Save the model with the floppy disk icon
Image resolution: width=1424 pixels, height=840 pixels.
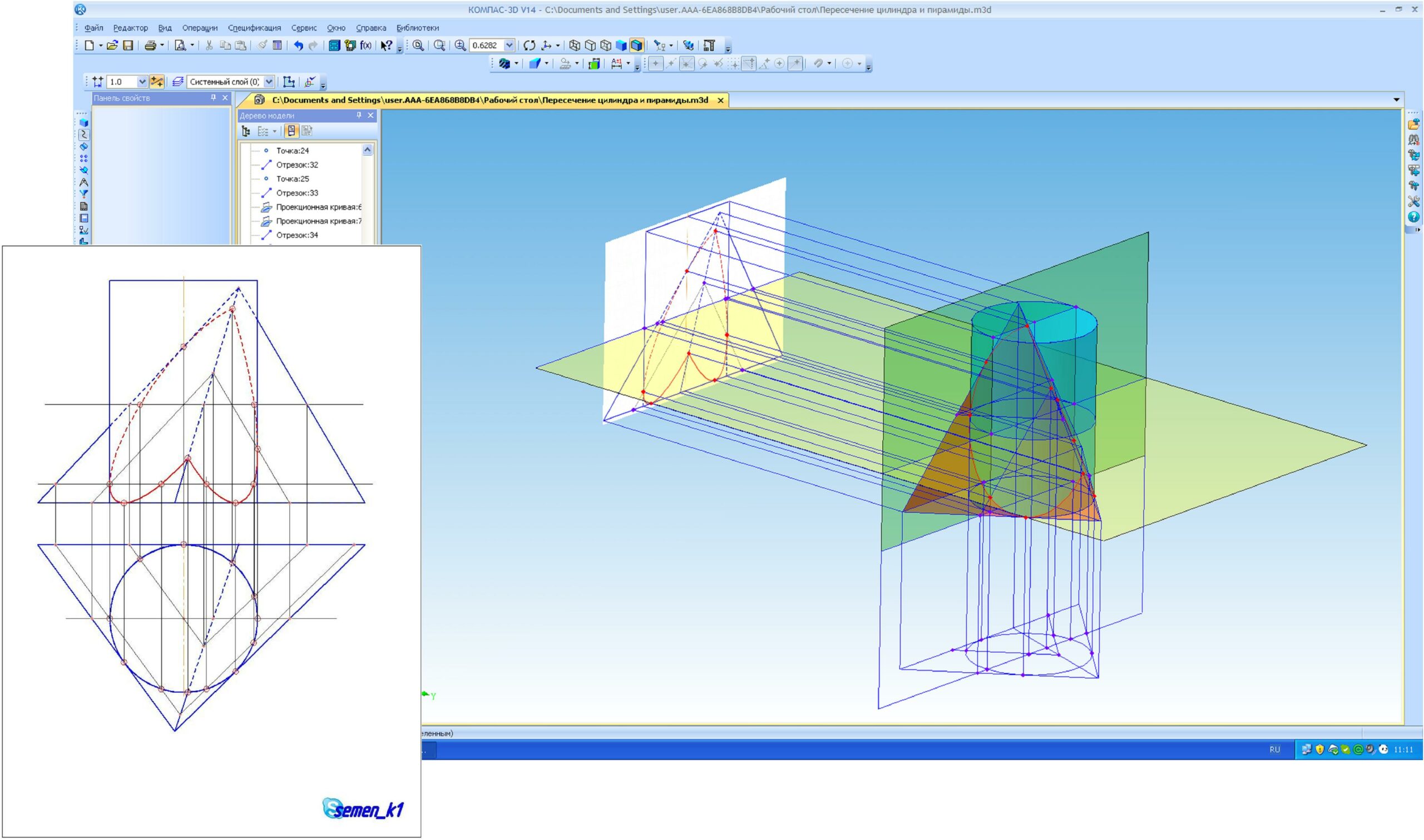tap(128, 45)
